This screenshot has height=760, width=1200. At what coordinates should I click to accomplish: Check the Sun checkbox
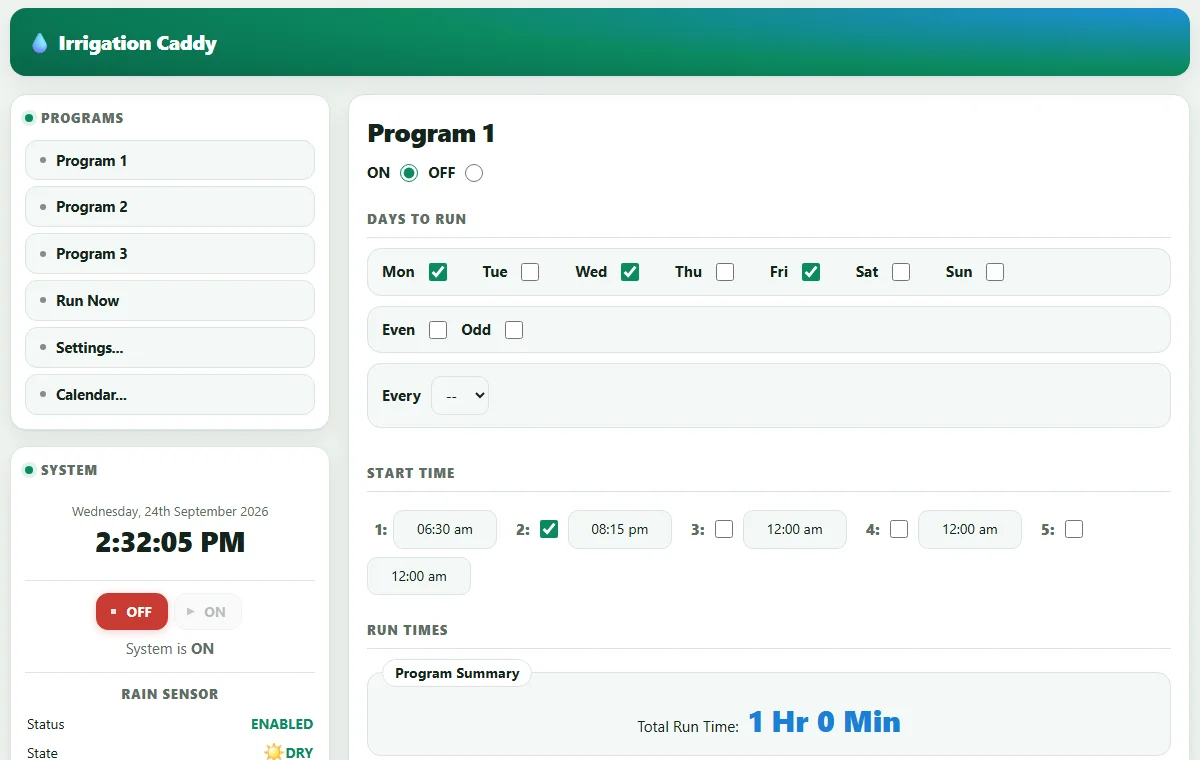pos(995,272)
